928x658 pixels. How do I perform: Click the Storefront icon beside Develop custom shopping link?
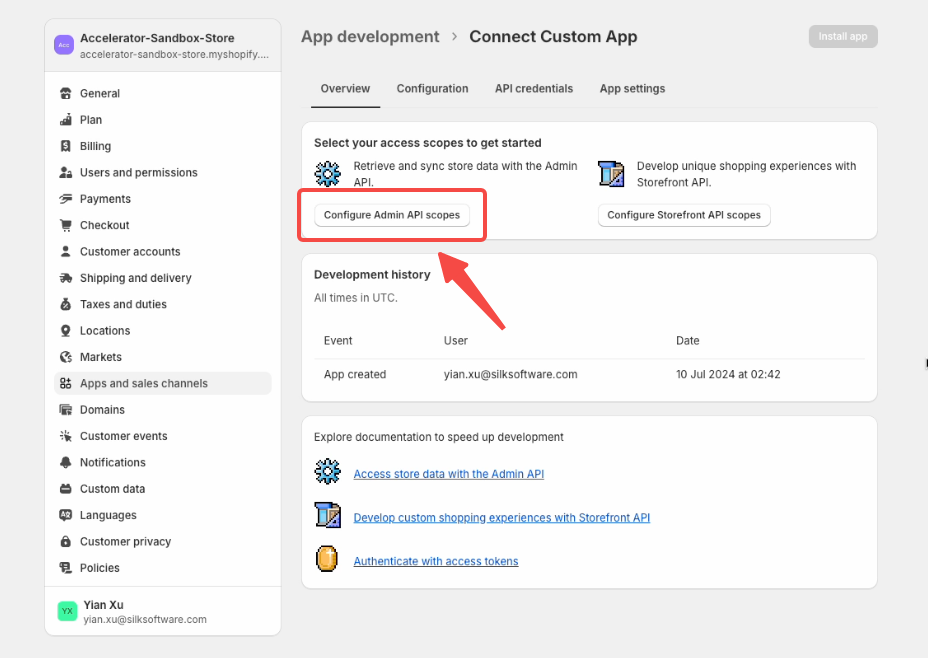pos(327,515)
